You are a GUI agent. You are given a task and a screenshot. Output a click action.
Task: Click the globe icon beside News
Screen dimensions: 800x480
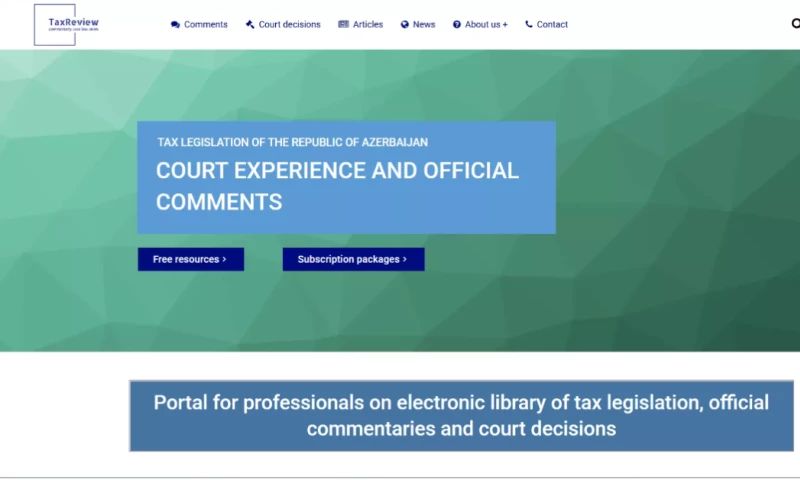405,24
